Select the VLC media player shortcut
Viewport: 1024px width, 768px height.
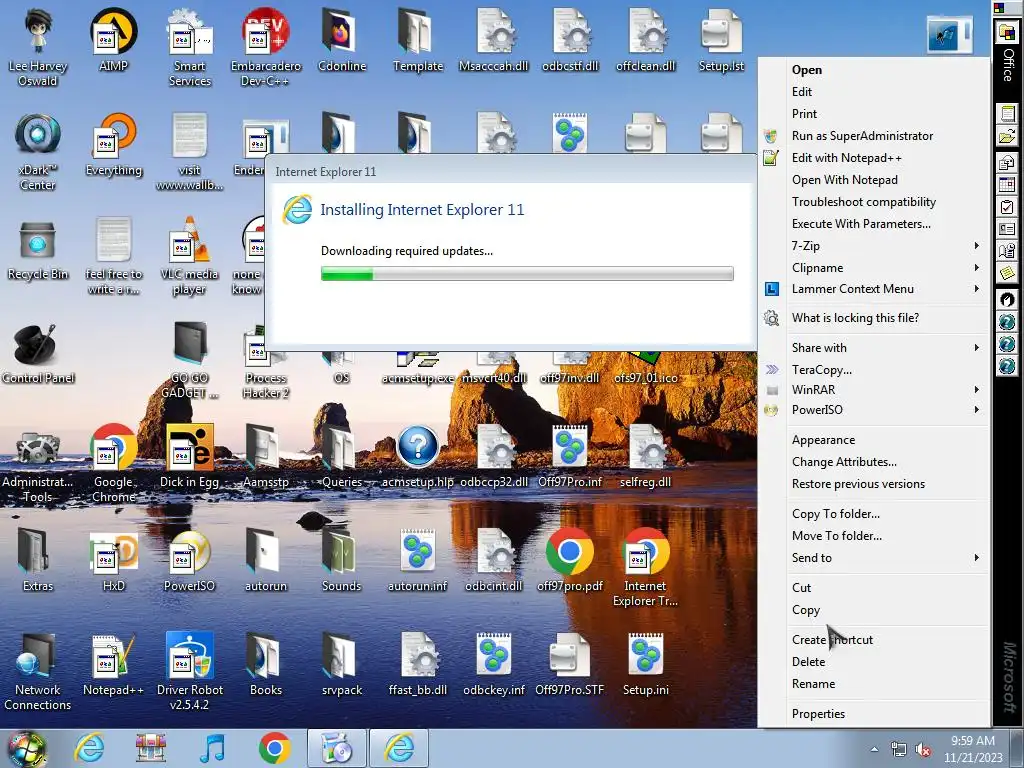(x=189, y=256)
